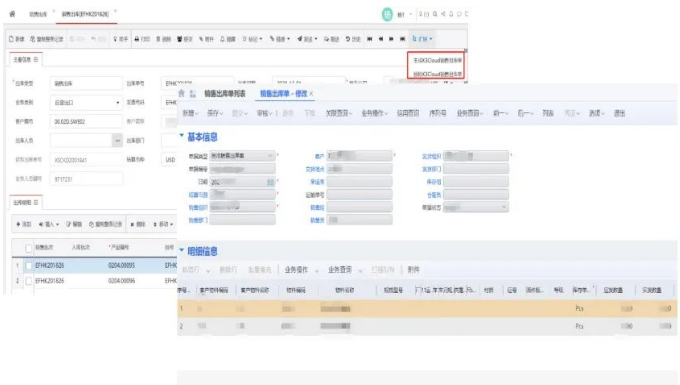680x385 pixels.
Task: Click the home icon beside 销售出库单列表 tab
Action: tap(182, 93)
